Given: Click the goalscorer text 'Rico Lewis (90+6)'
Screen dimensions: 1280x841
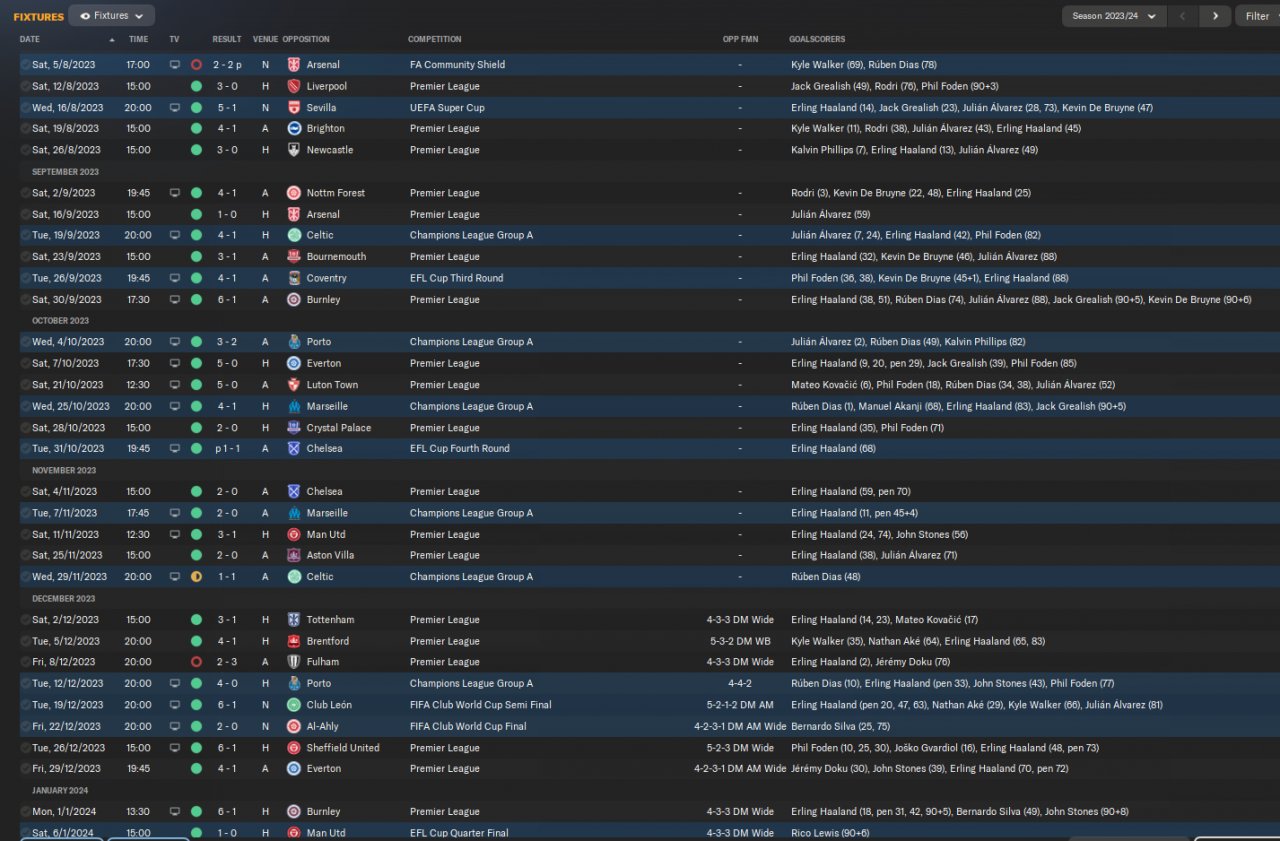Looking at the screenshot, I should tap(830, 833).
